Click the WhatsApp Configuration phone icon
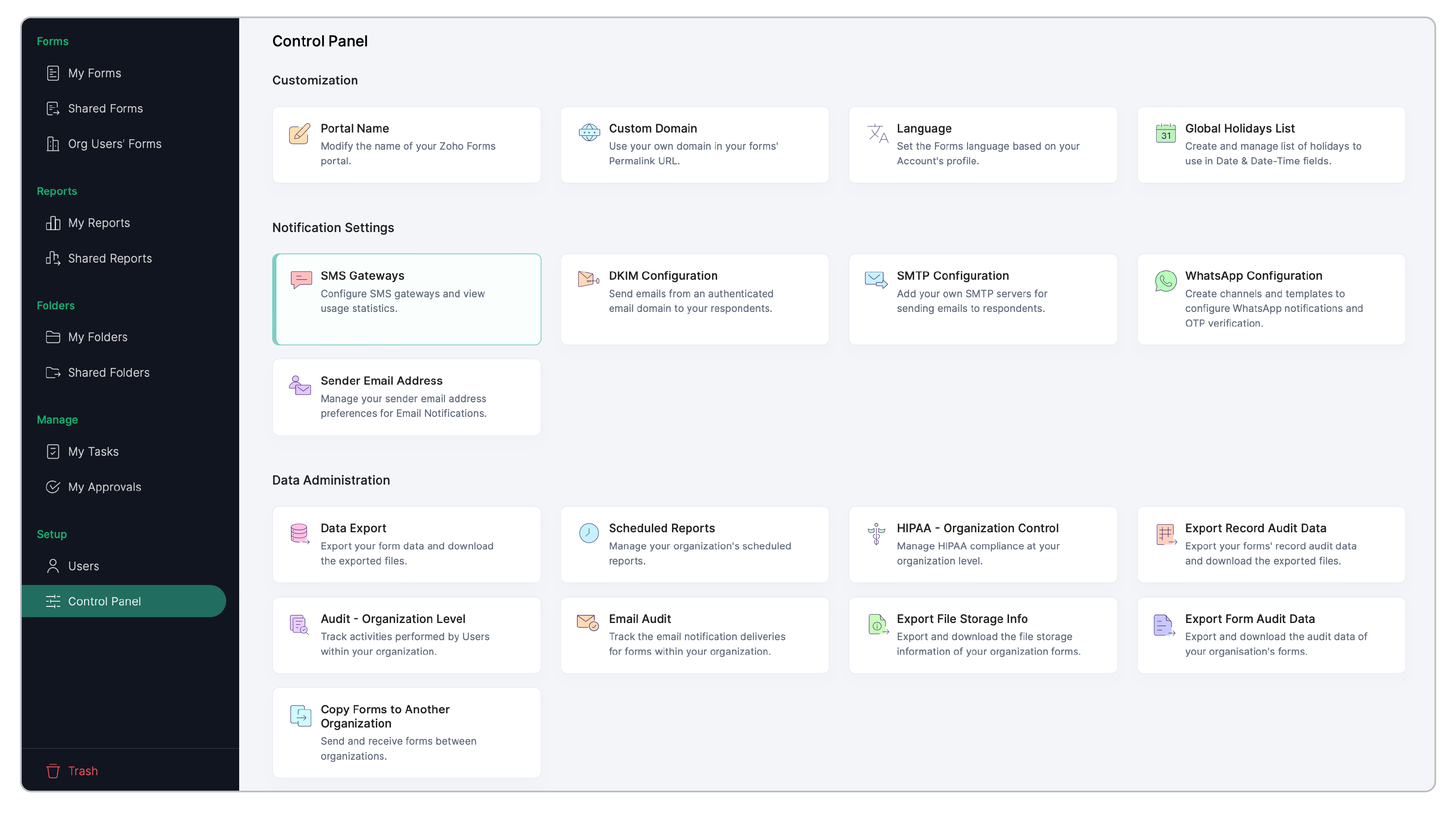Viewport: 1456px width, 817px height. pos(1165,281)
